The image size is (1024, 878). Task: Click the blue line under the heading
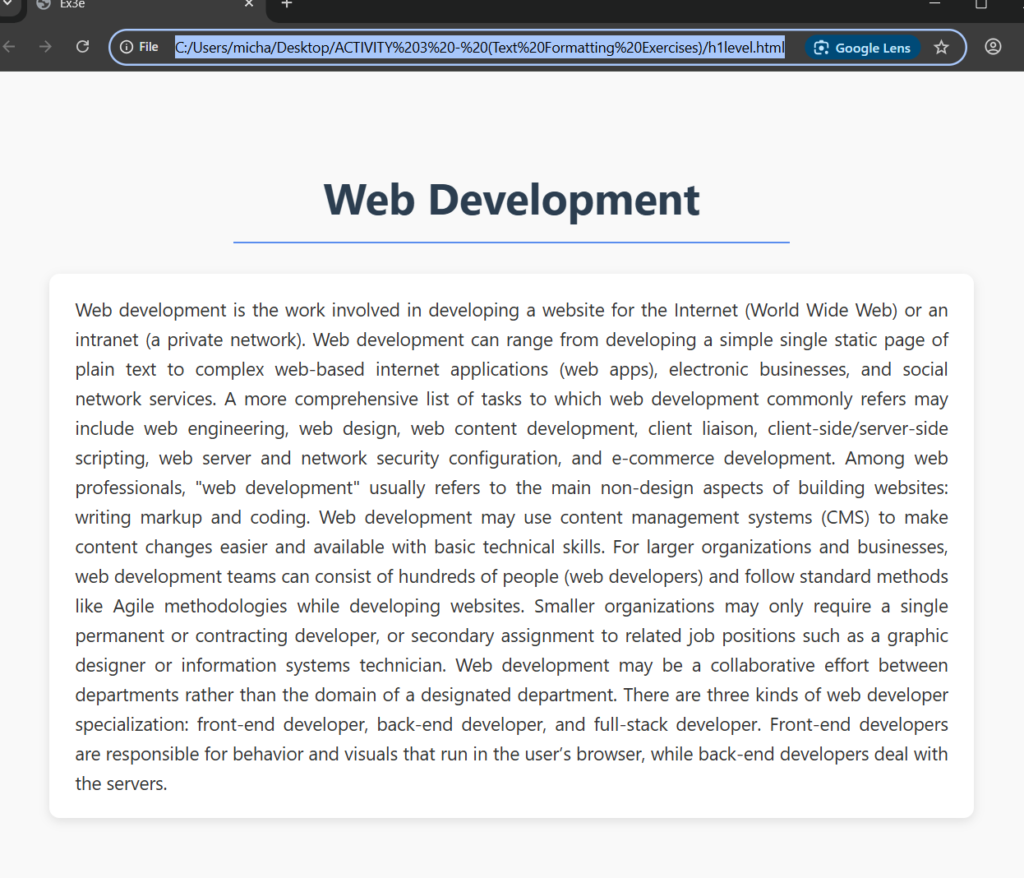tap(511, 242)
